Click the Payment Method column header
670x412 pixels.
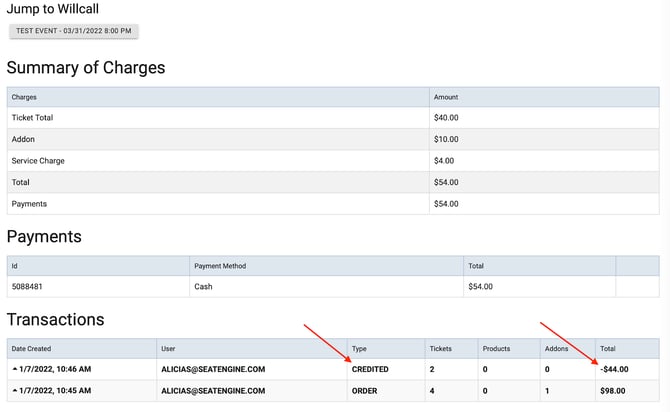point(221,266)
